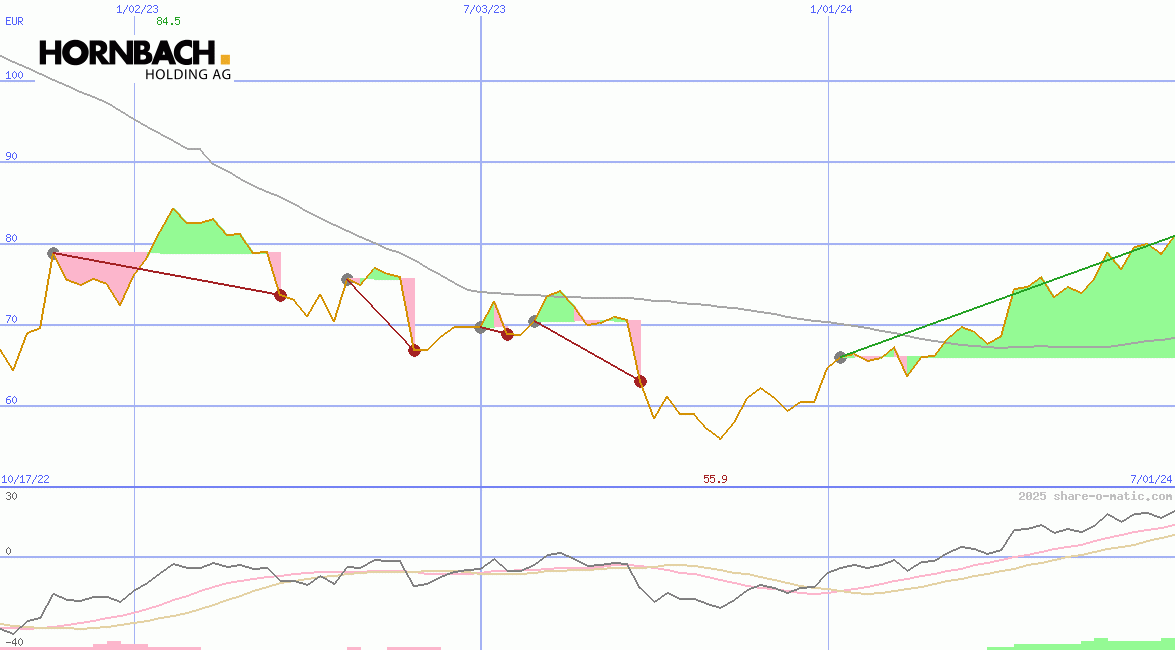Image resolution: width=1175 pixels, height=650 pixels.
Task: Click the 7/01/24 end date label
Action: click(1150, 479)
